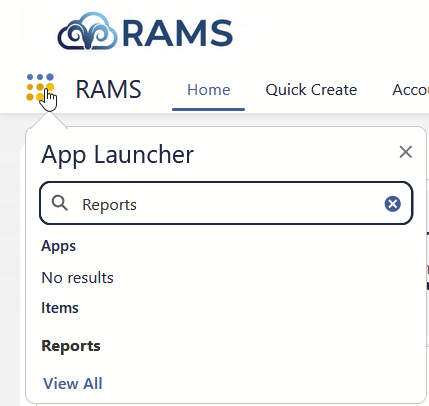Click the RAMS cloud ram logo
Screen dimensions: 429x406
pyautogui.click(x=88, y=32)
